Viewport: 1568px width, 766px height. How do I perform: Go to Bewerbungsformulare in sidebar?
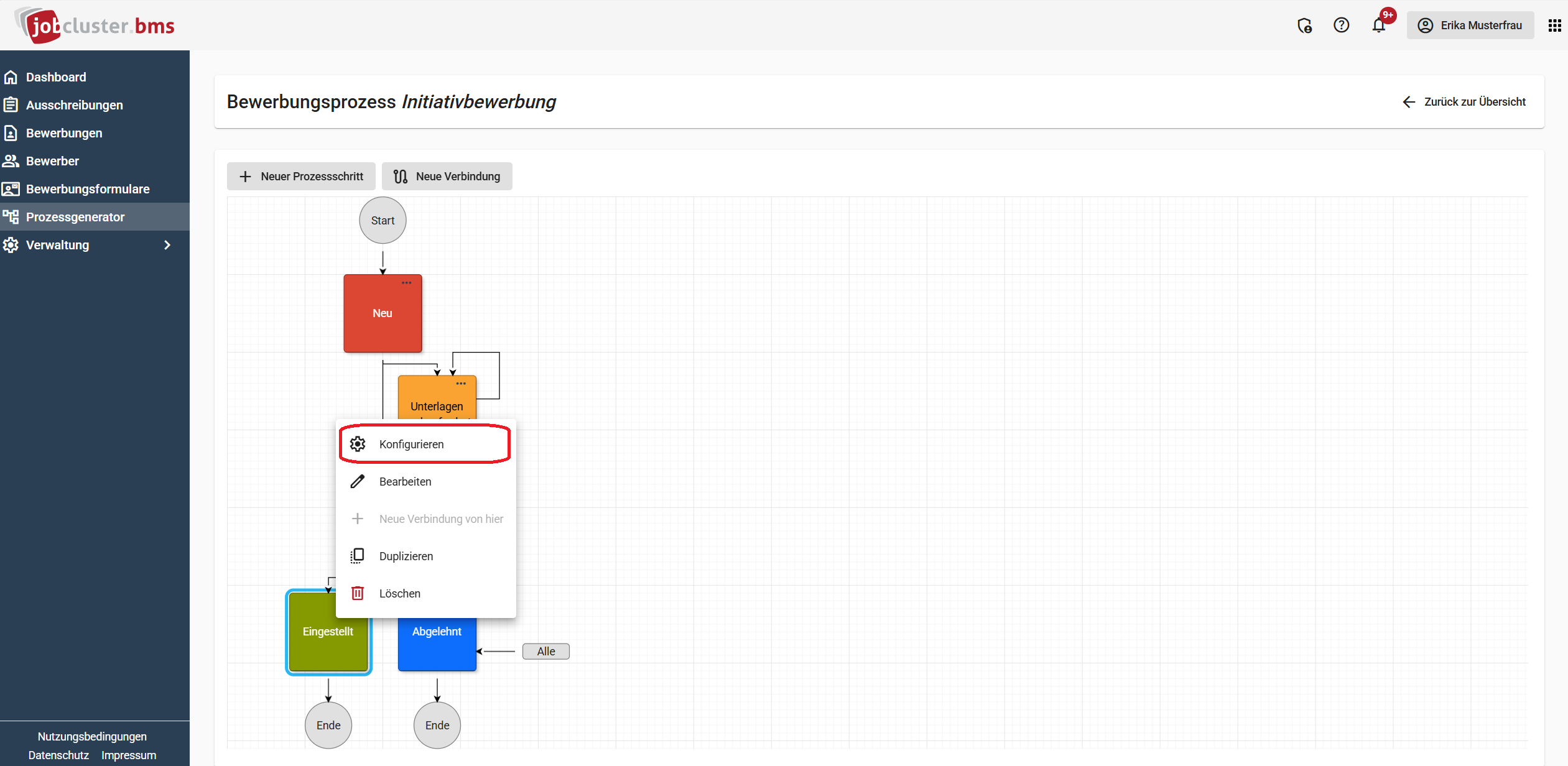95,189
